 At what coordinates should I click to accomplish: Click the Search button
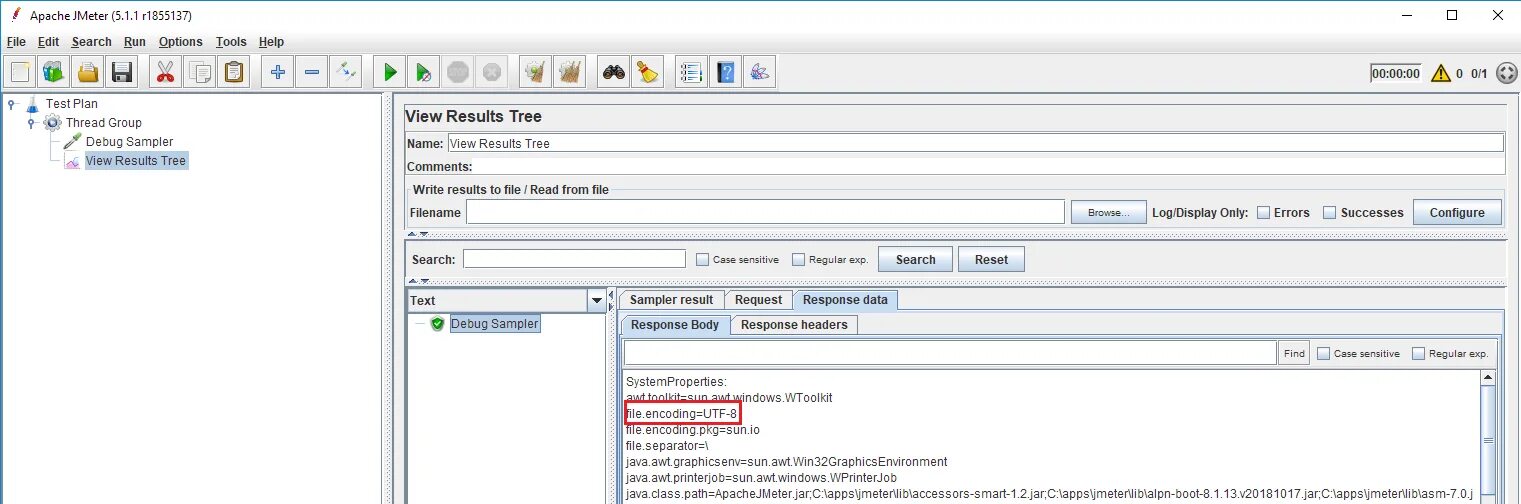tap(915, 259)
